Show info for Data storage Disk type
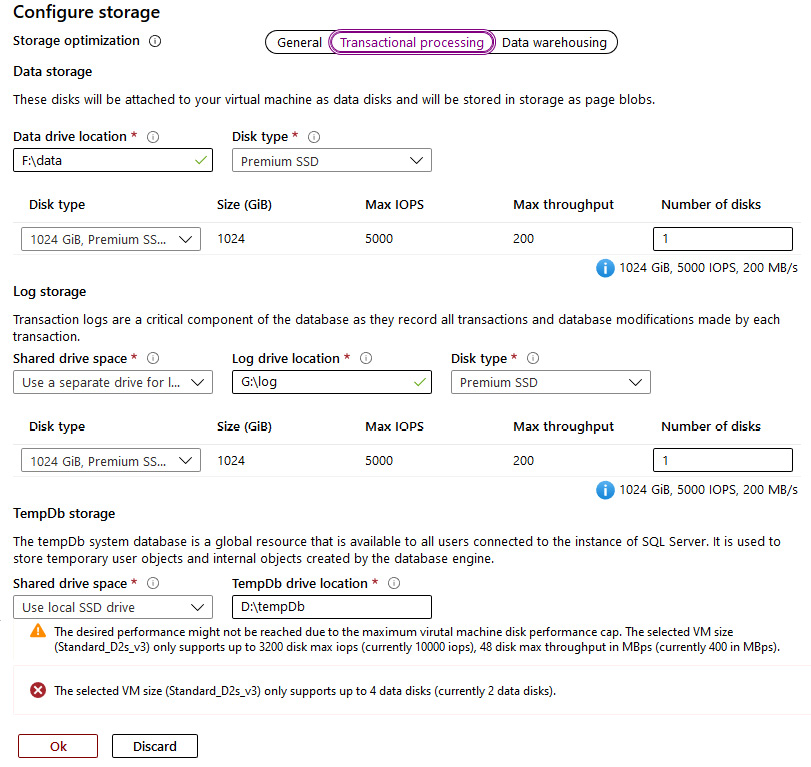 [314, 137]
